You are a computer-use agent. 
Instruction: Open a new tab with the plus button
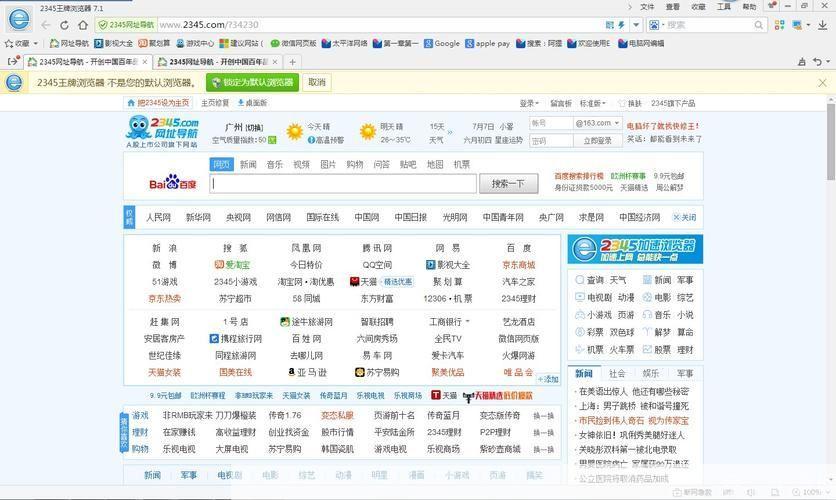coord(292,62)
